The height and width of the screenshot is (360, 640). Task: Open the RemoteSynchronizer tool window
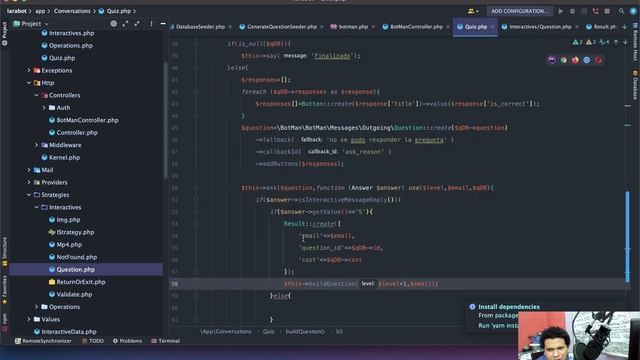43,341
